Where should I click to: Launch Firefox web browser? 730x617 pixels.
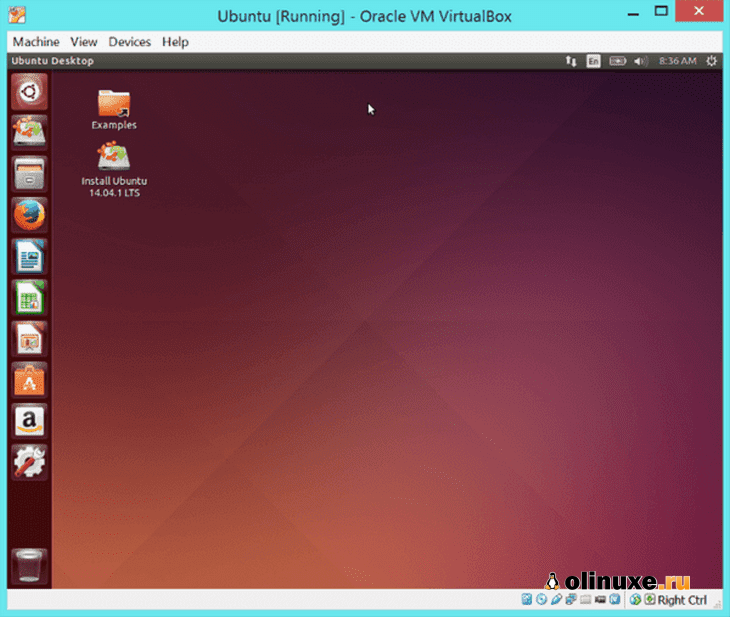(29, 215)
